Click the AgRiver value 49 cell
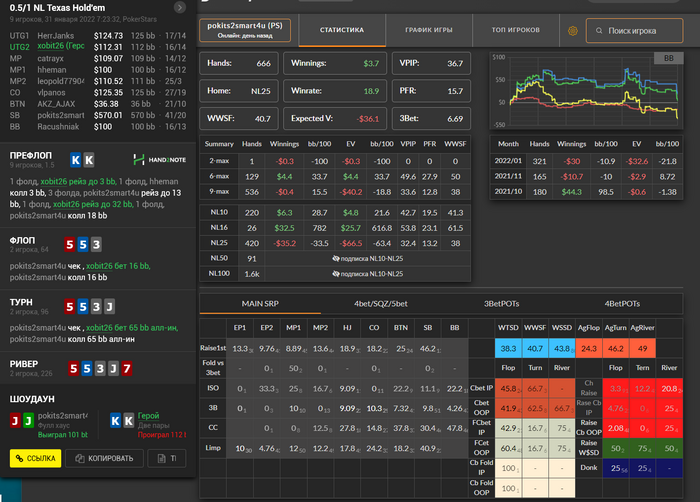 642,348
